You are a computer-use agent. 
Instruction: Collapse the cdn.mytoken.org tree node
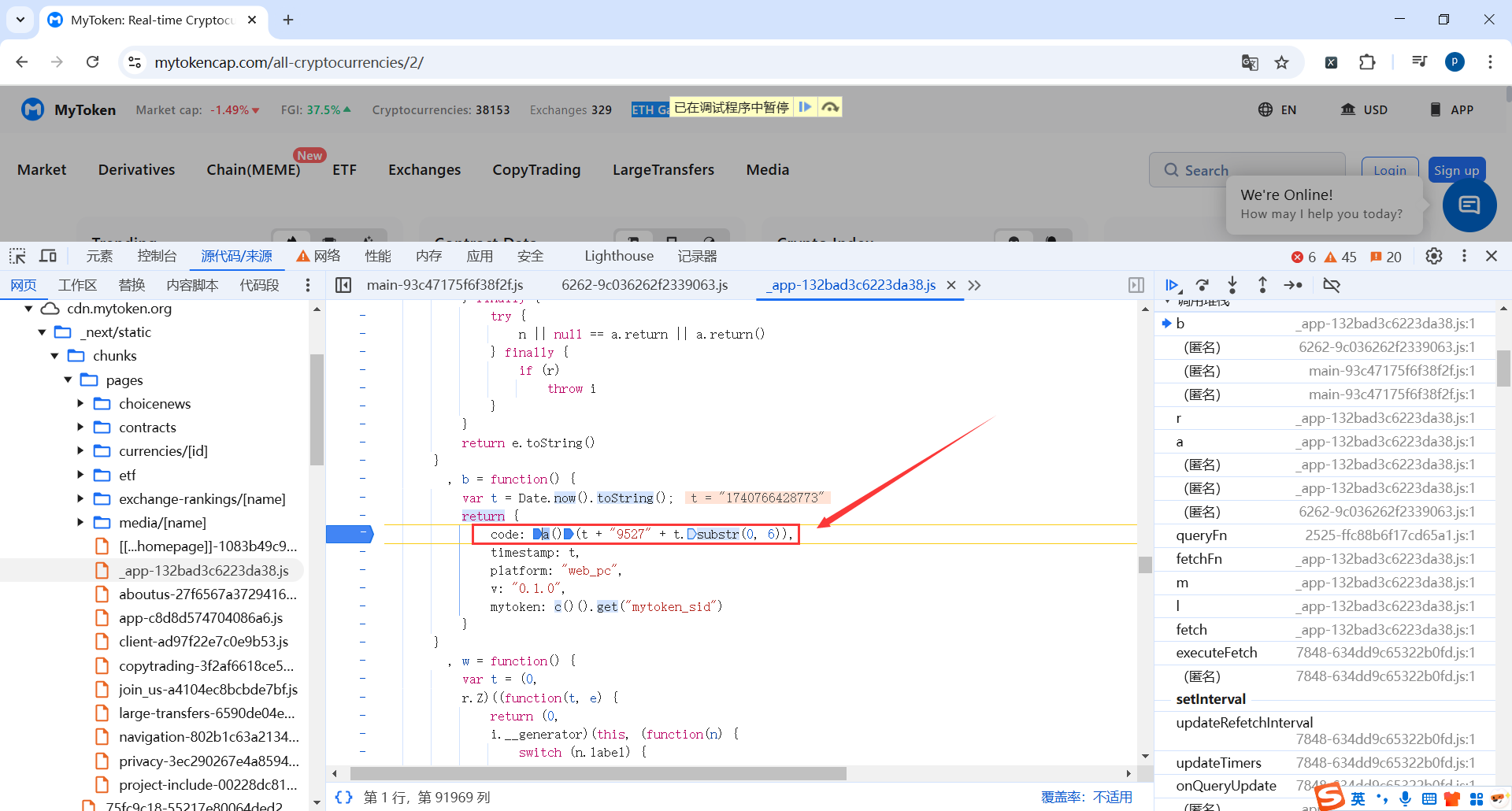tap(29, 309)
